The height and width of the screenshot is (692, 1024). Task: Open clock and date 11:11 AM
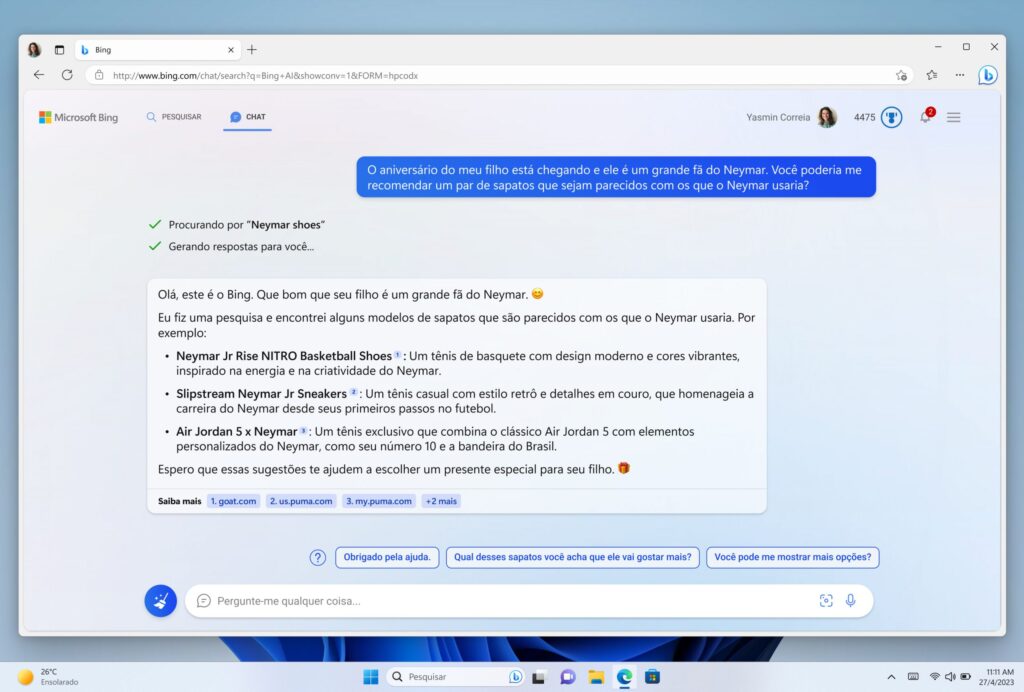(997, 677)
